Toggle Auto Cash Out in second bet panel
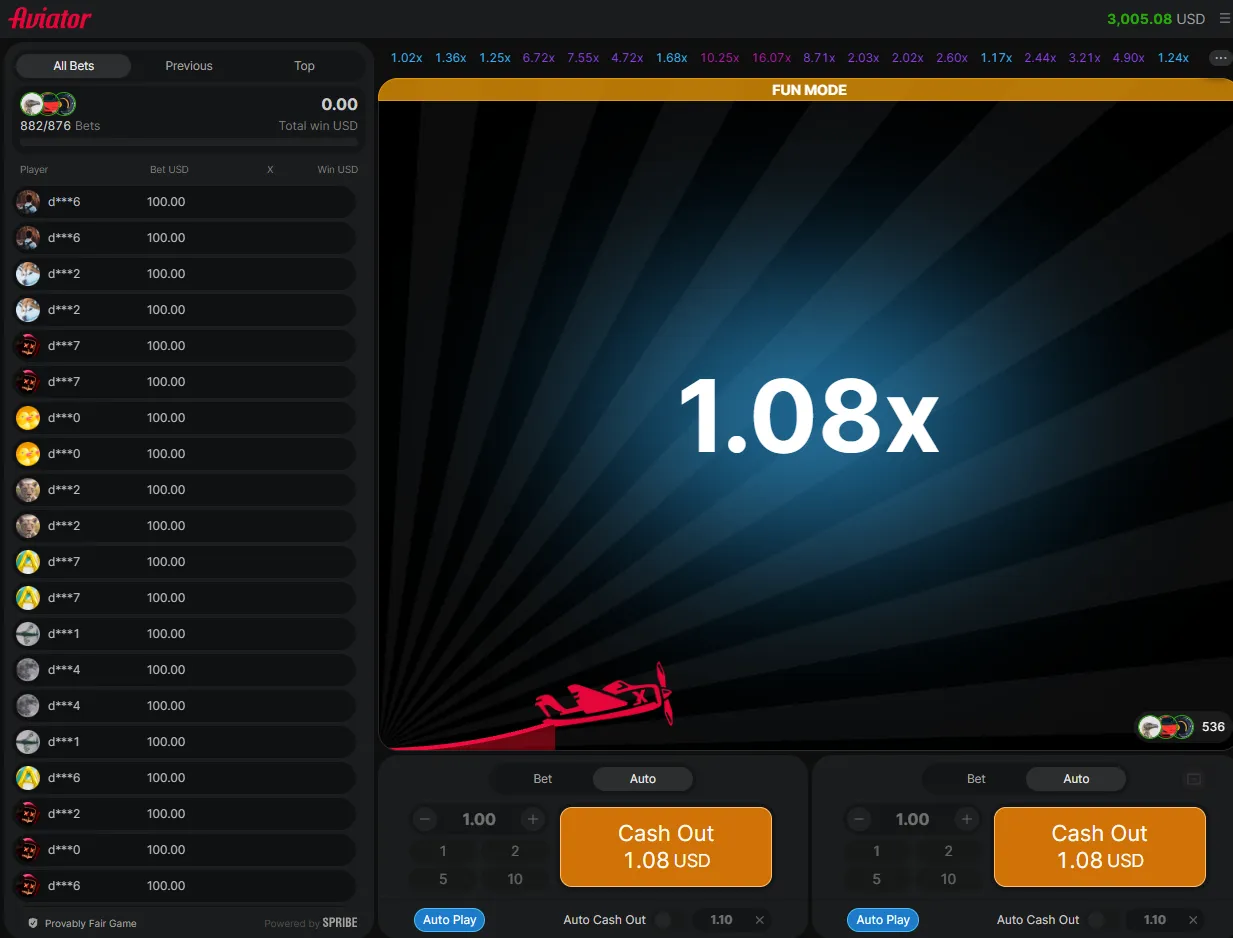Image resolution: width=1233 pixels, height=938 pixels. click(1103, 920)
